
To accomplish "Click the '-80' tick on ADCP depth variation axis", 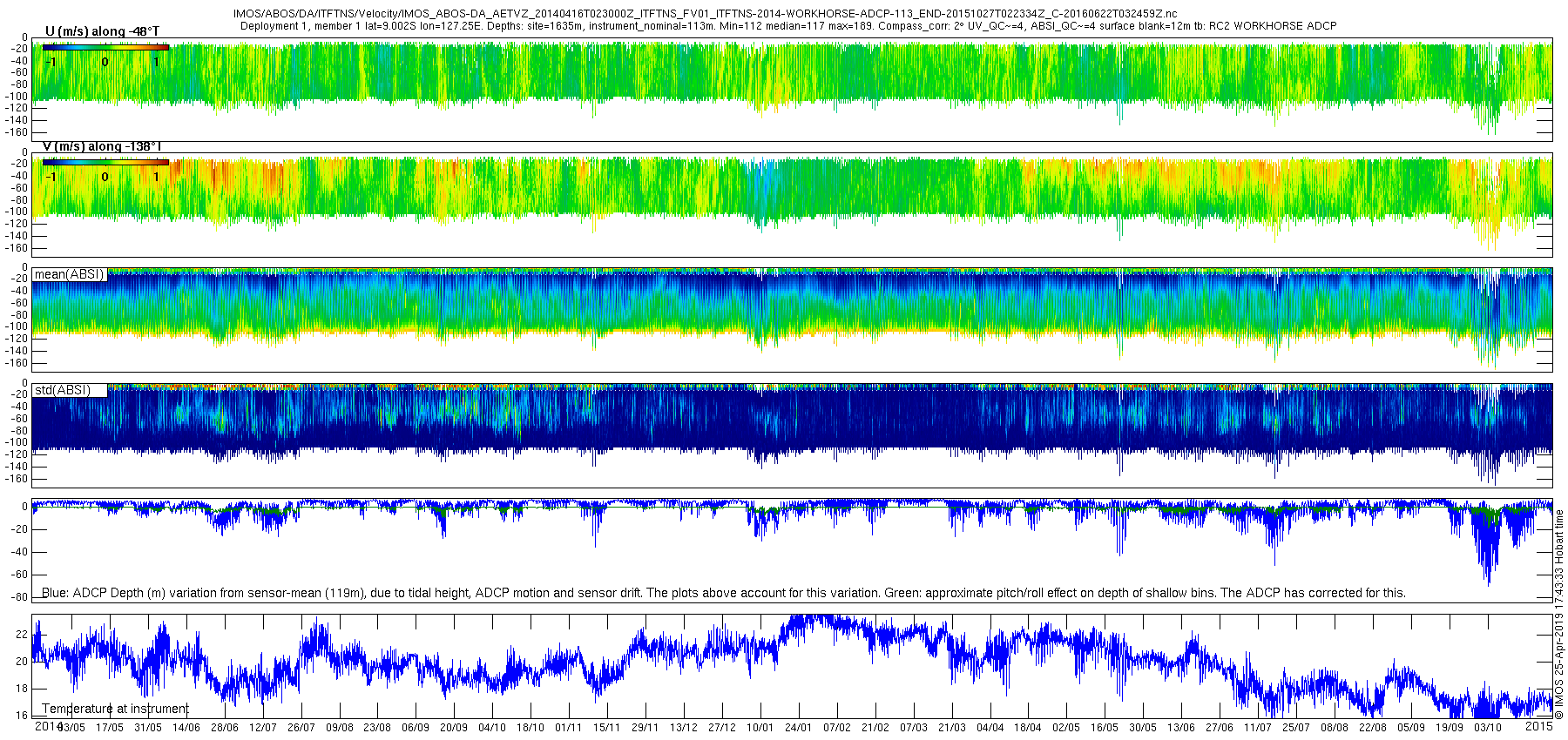I will [x=18, y=597].
